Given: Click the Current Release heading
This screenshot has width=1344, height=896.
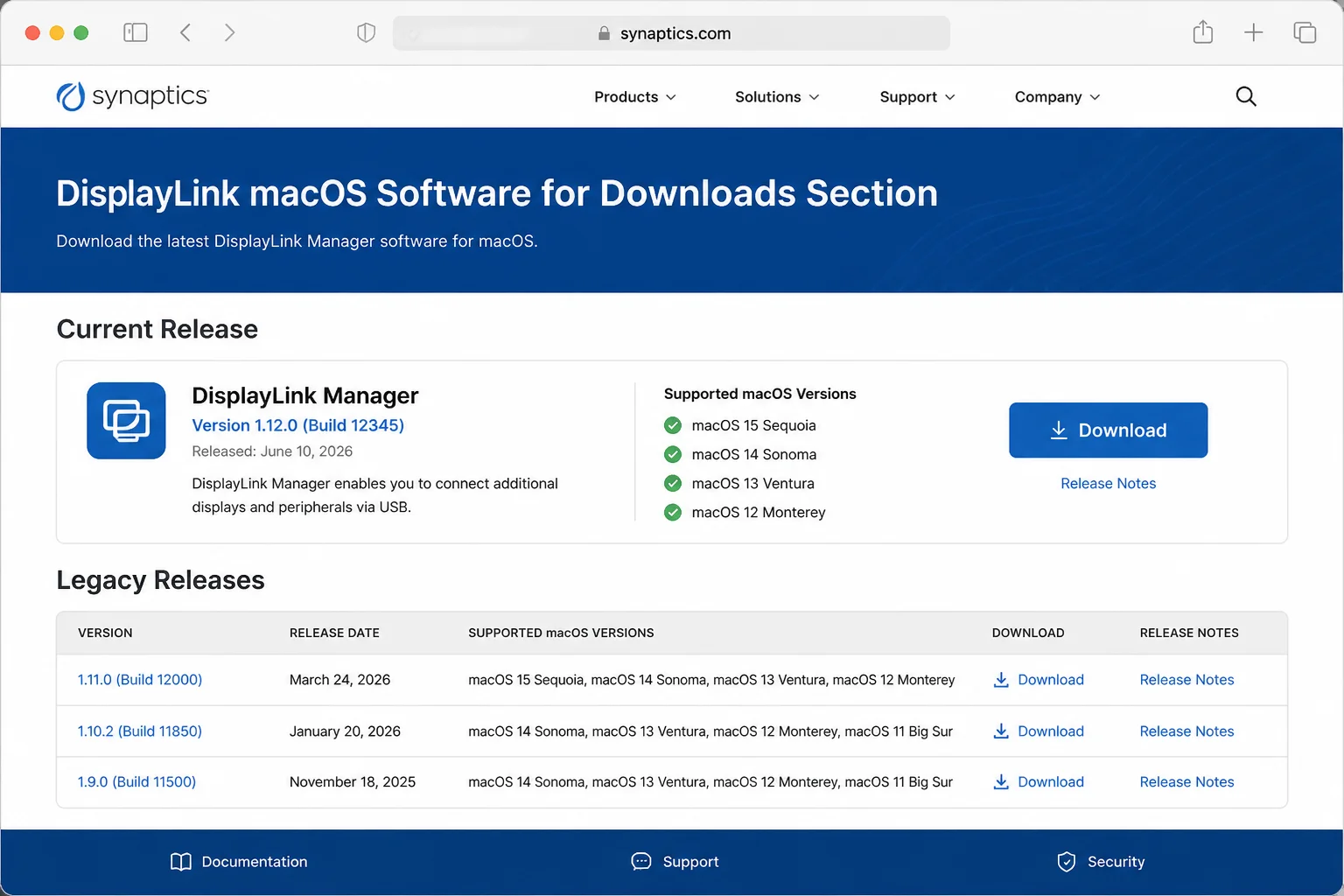Looking at the screenshot, I should [x=157, y=329].
